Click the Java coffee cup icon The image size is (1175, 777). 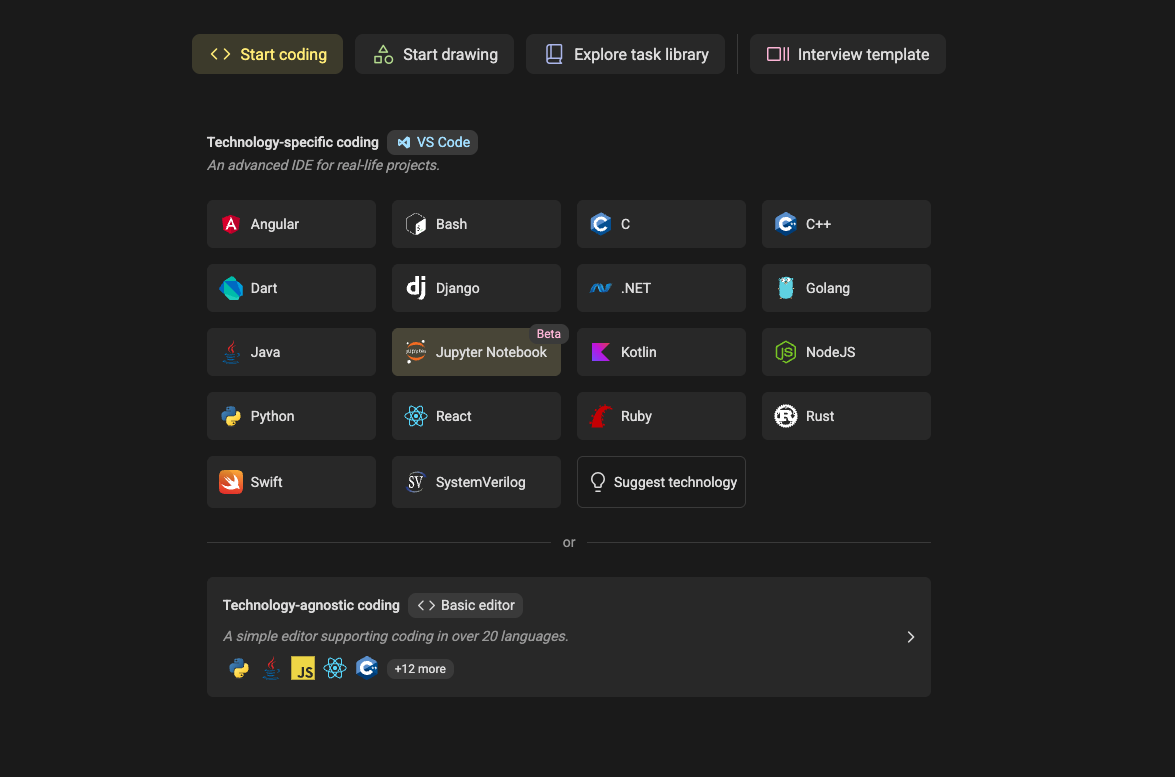(x=231, y=352)
